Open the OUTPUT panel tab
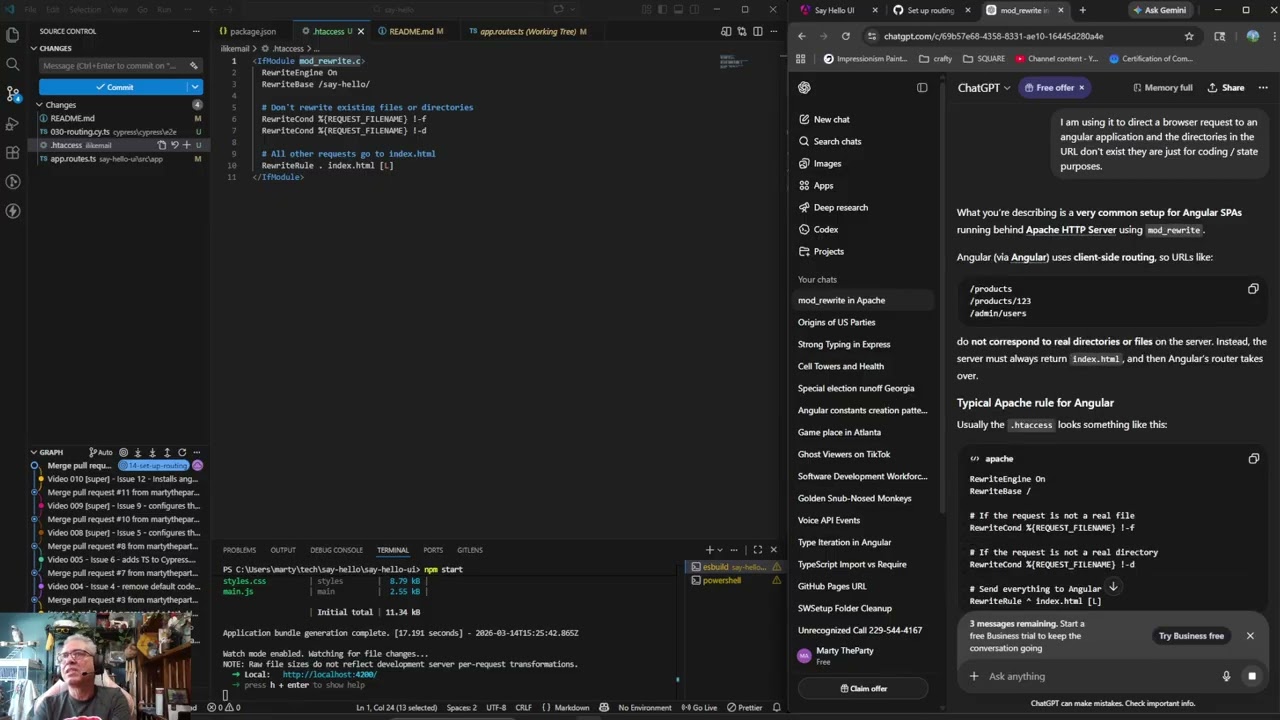The image size is (1280, 720). coord(283,550)
